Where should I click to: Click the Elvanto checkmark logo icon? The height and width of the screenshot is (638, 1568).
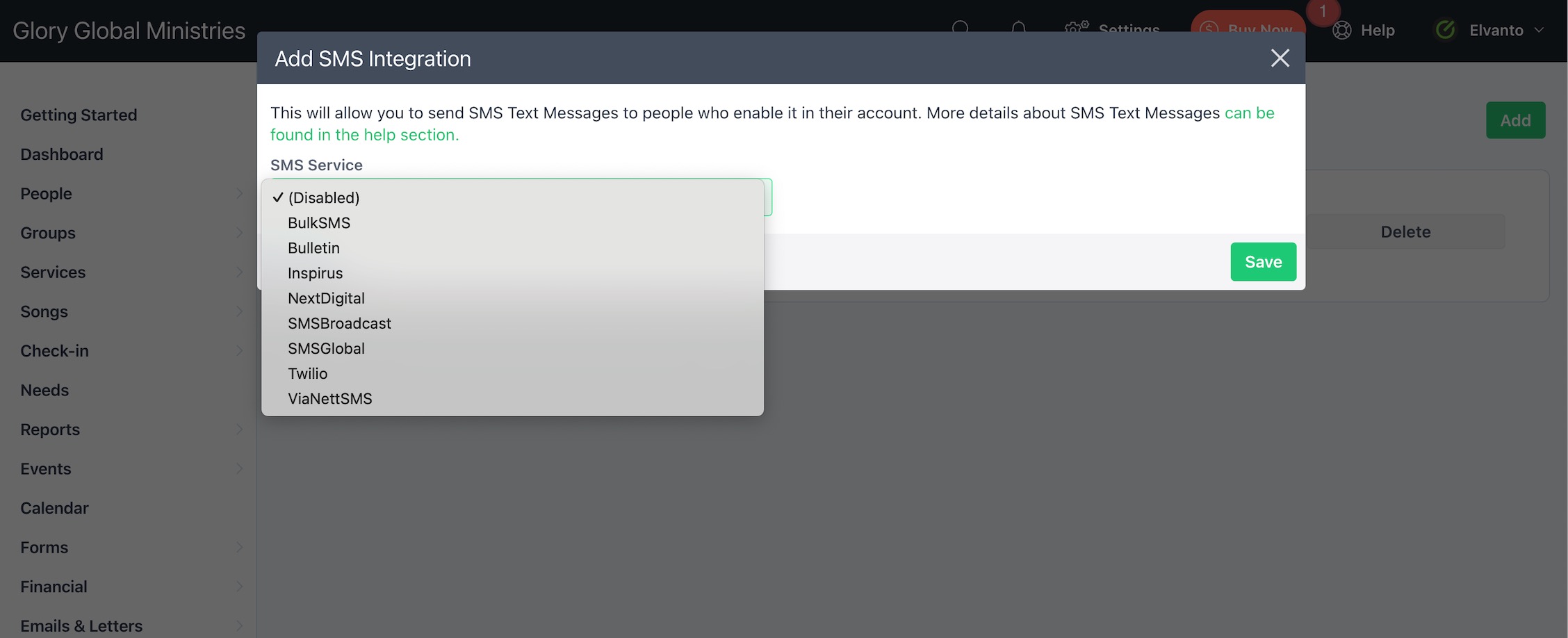click(x=1446, y=30)
